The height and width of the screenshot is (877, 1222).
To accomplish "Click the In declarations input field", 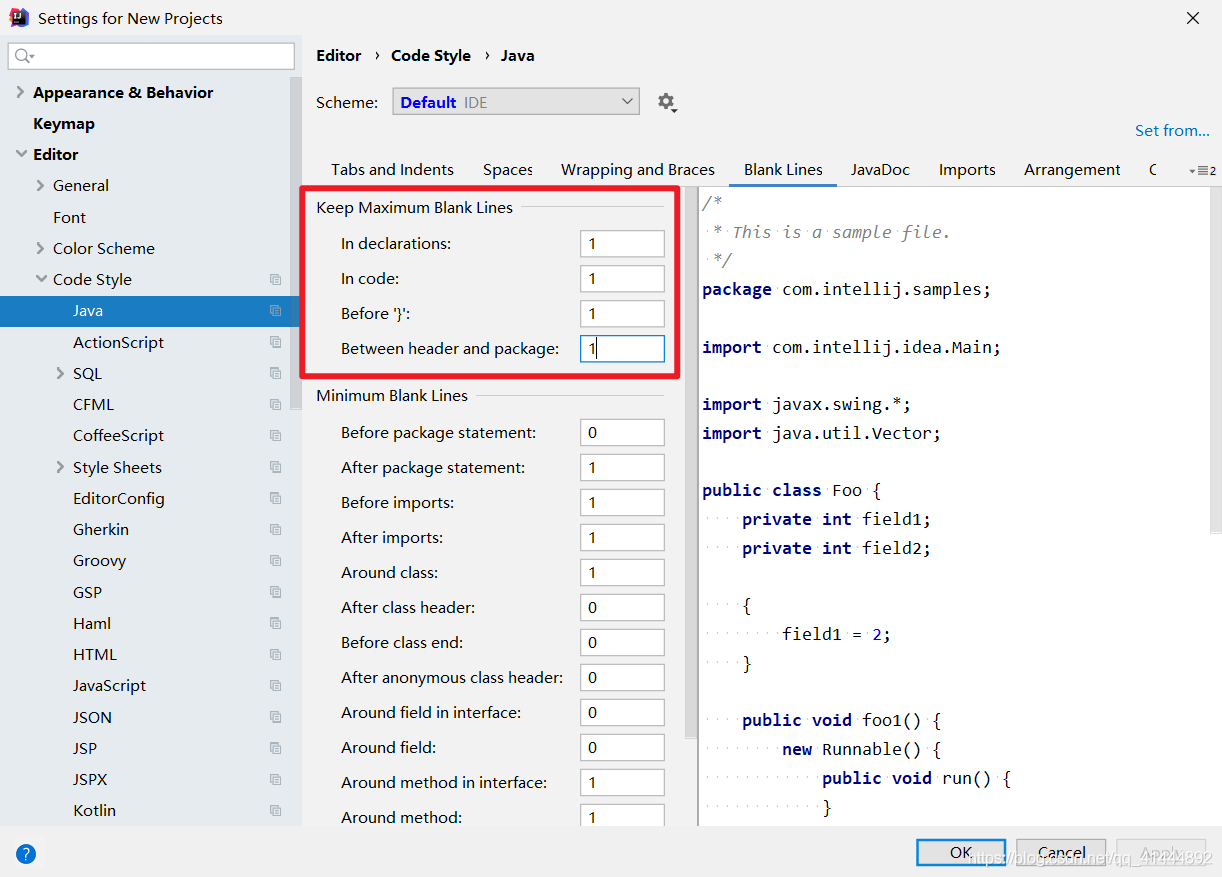I will coord(622,244).
